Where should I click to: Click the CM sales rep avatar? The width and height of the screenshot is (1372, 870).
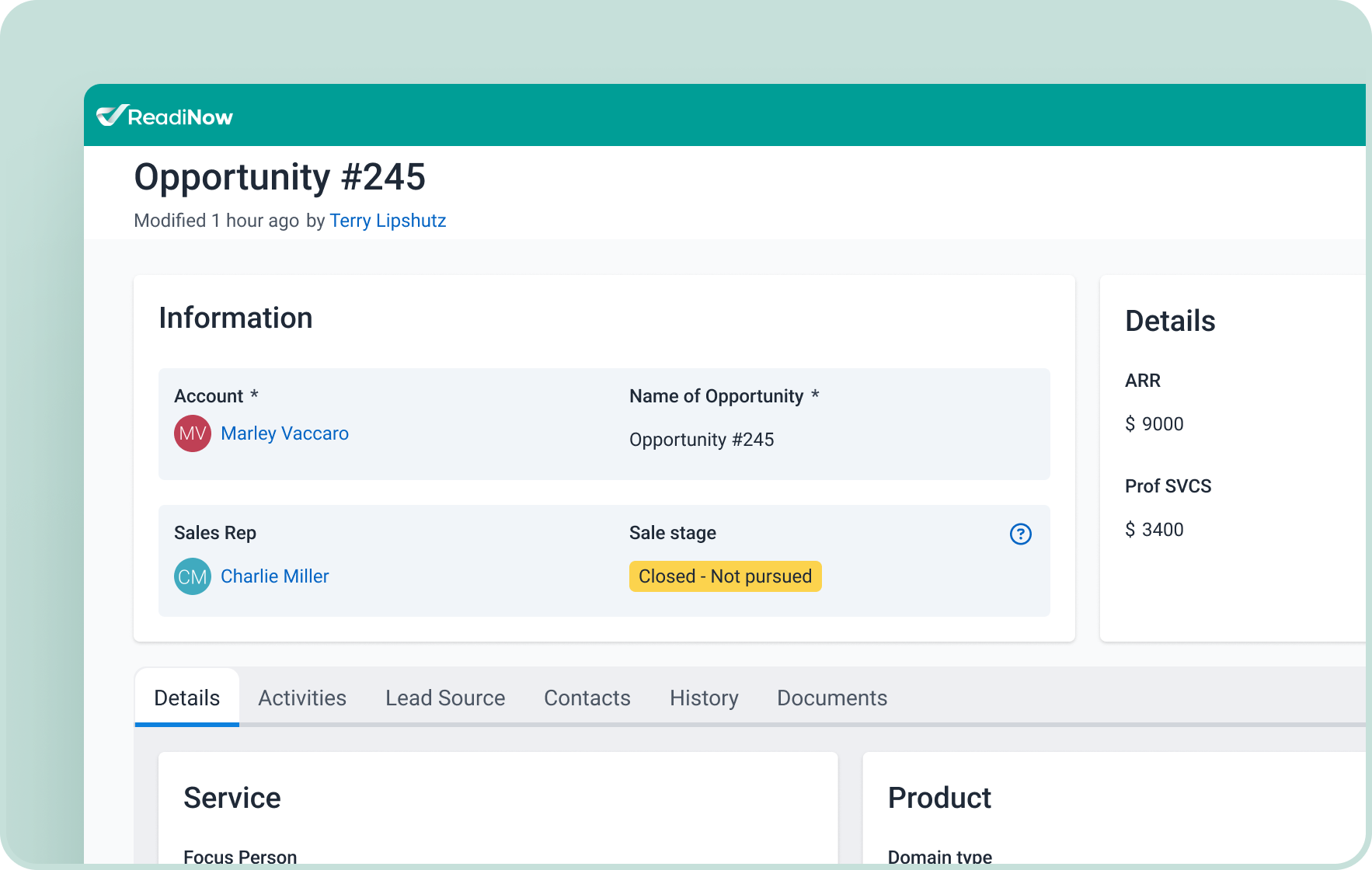192,576
